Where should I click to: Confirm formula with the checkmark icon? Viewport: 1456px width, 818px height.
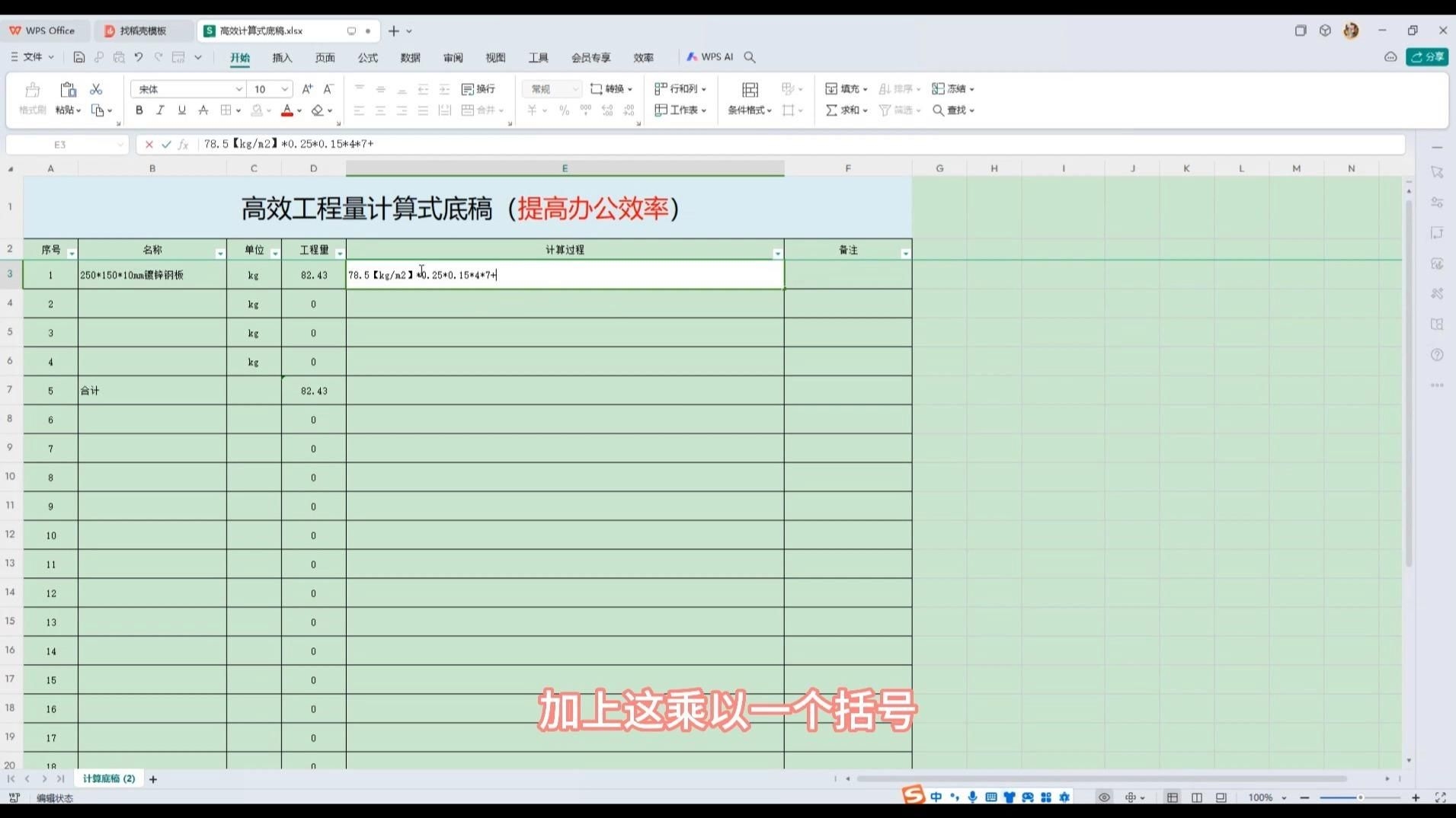167,144
